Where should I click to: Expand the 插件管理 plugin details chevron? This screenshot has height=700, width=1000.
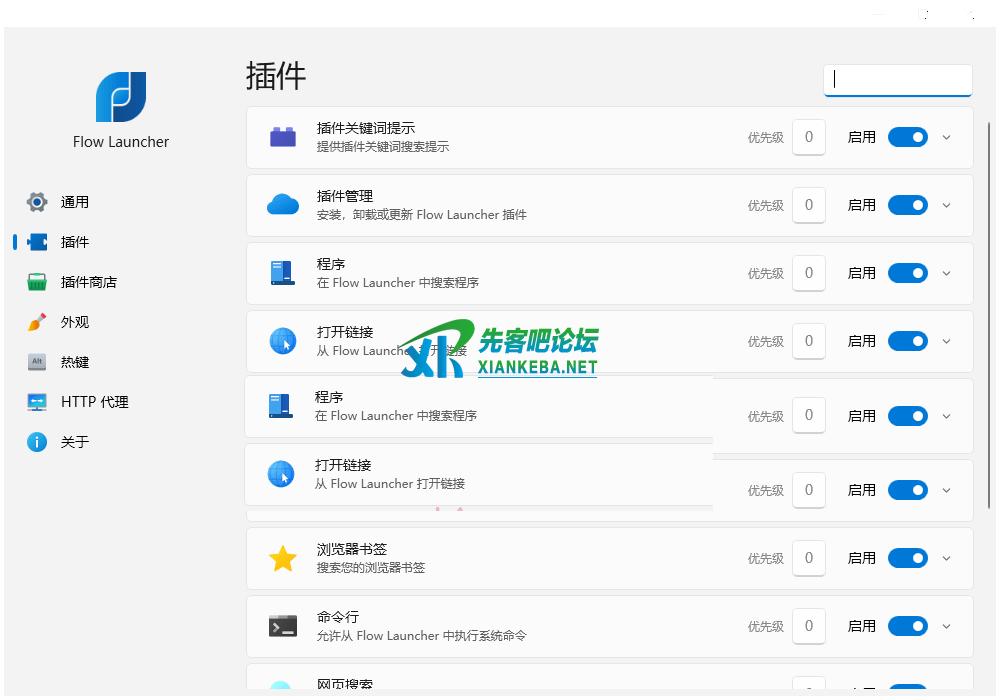tap(947, 205)
